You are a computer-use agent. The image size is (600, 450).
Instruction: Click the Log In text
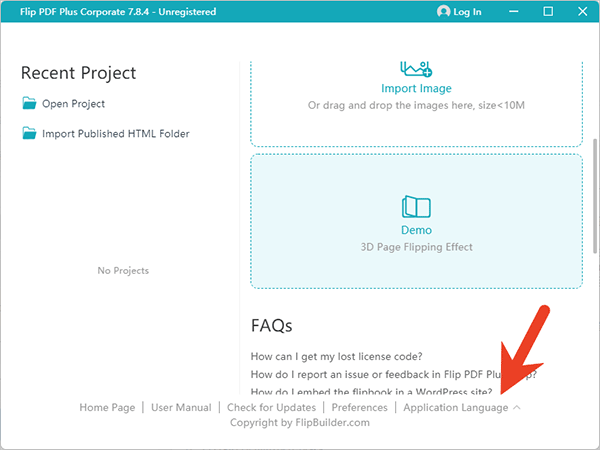[467, 12]
